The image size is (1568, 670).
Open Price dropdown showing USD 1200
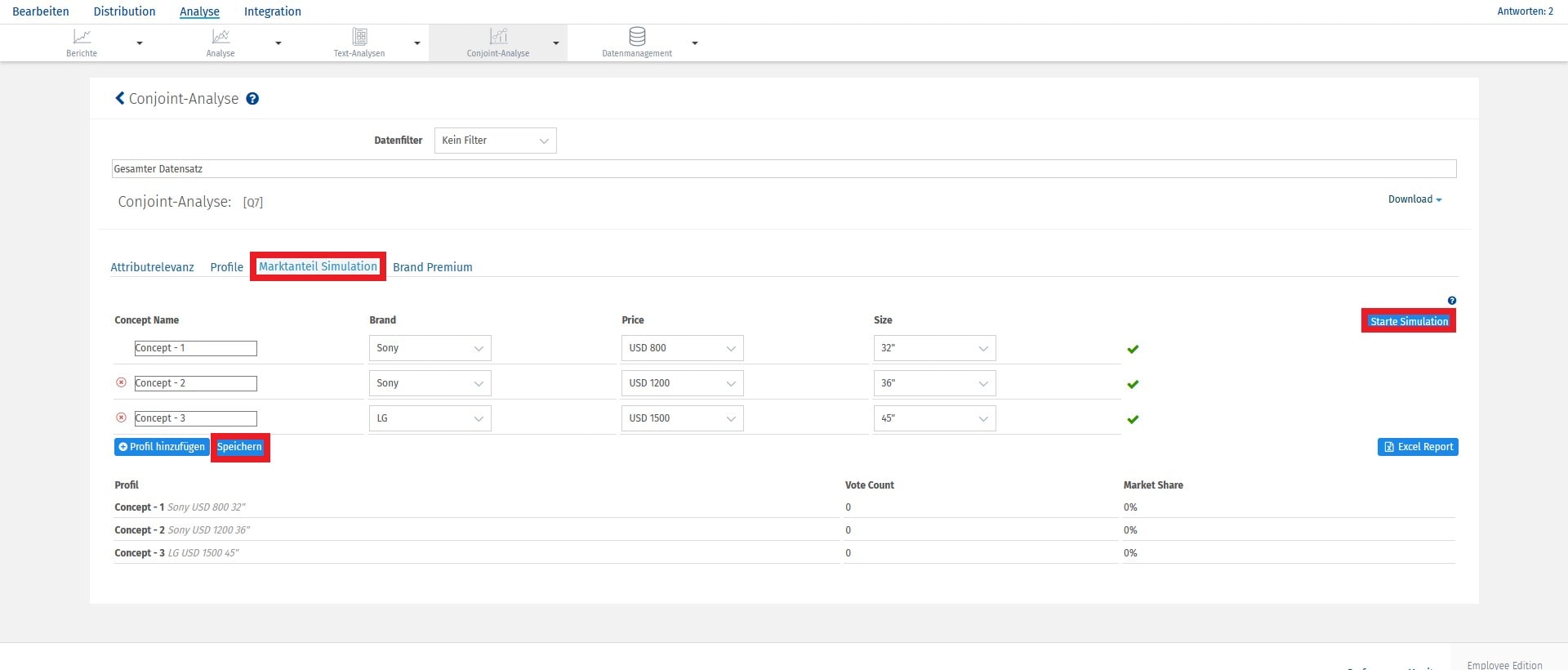(x=682, y=383)
